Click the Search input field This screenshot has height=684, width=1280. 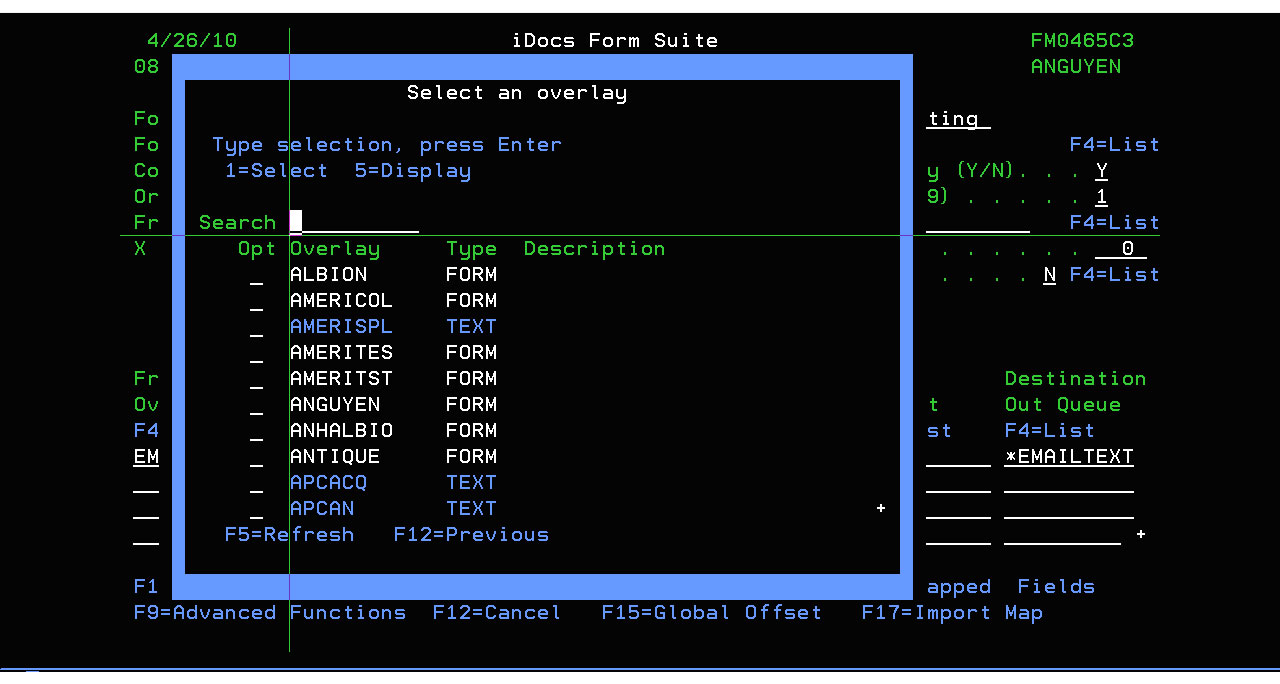click(354, 223)
